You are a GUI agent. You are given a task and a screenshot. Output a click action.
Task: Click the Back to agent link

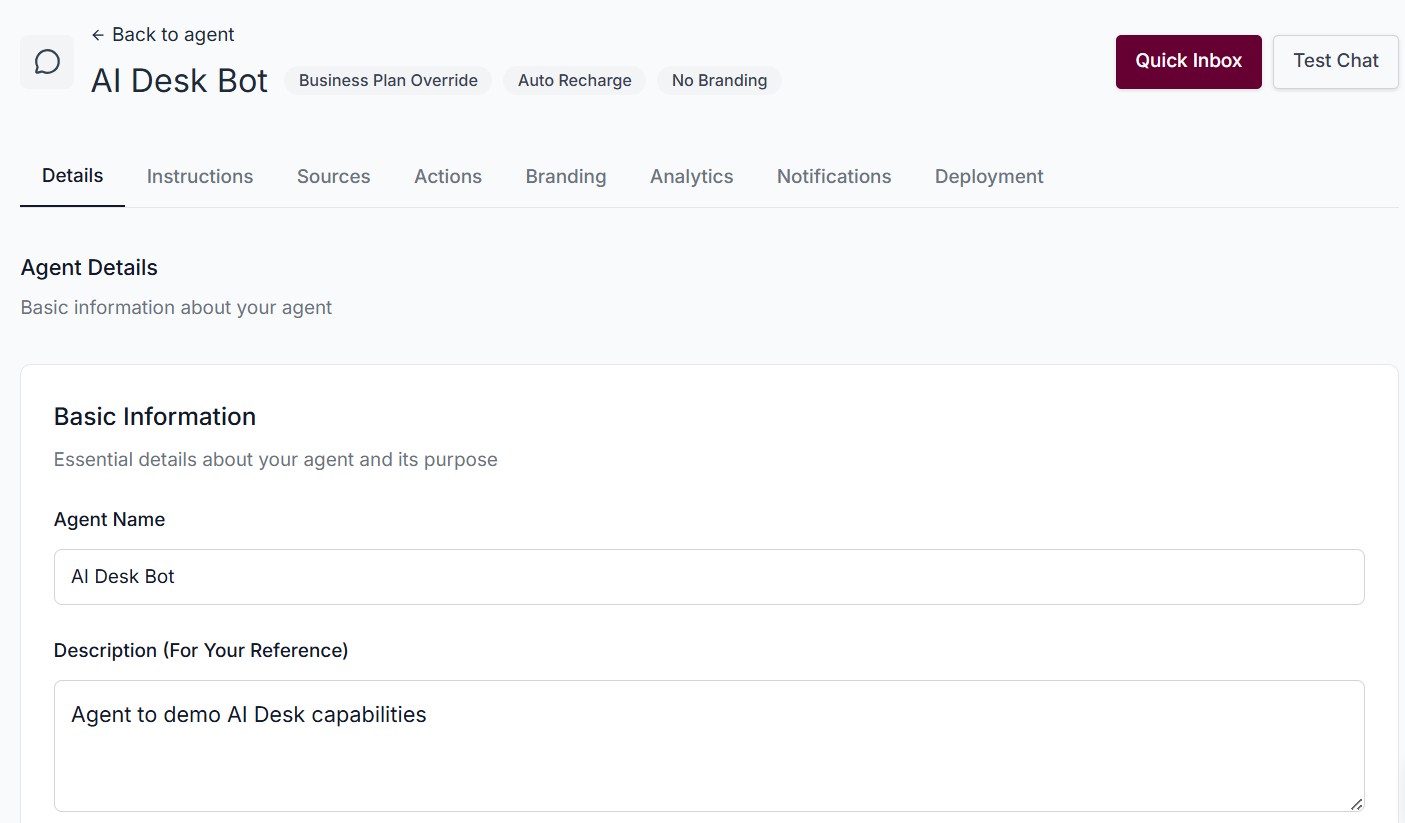(173, 34)
